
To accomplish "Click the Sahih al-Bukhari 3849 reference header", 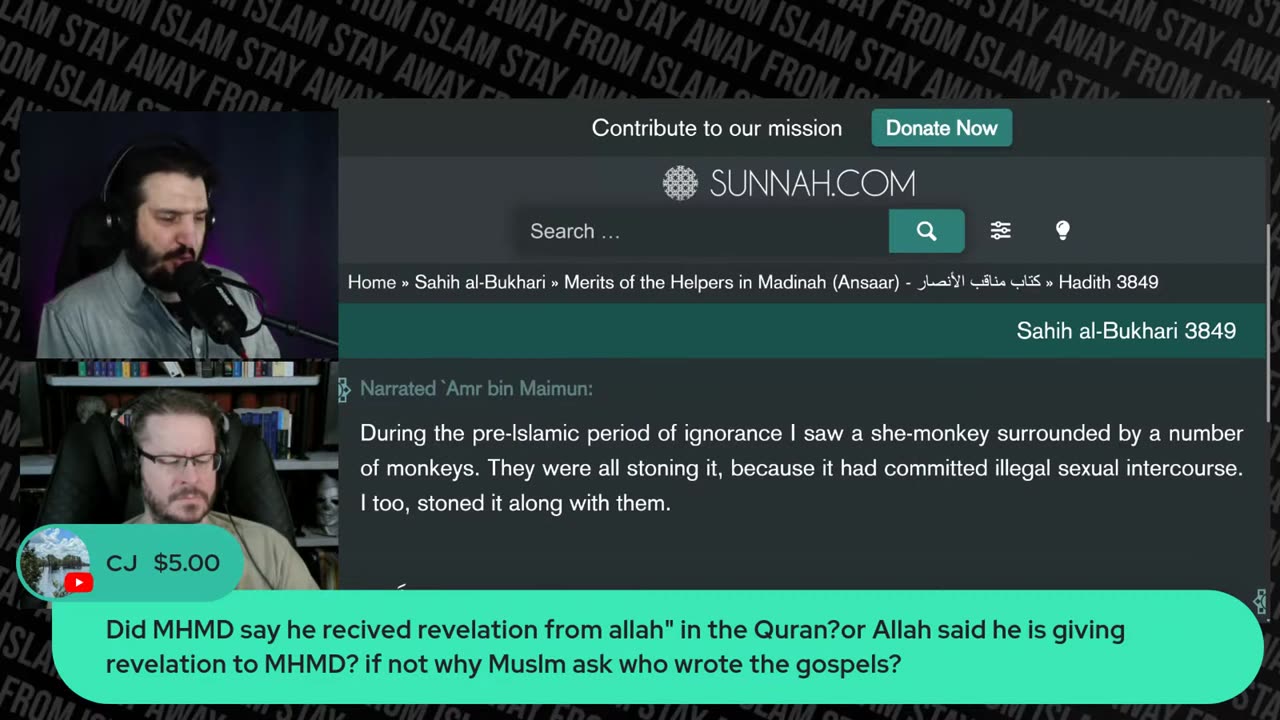I will (1126, 331).
